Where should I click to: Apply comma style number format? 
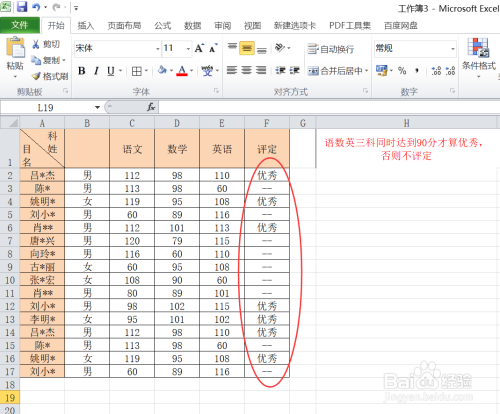(417, 71)
